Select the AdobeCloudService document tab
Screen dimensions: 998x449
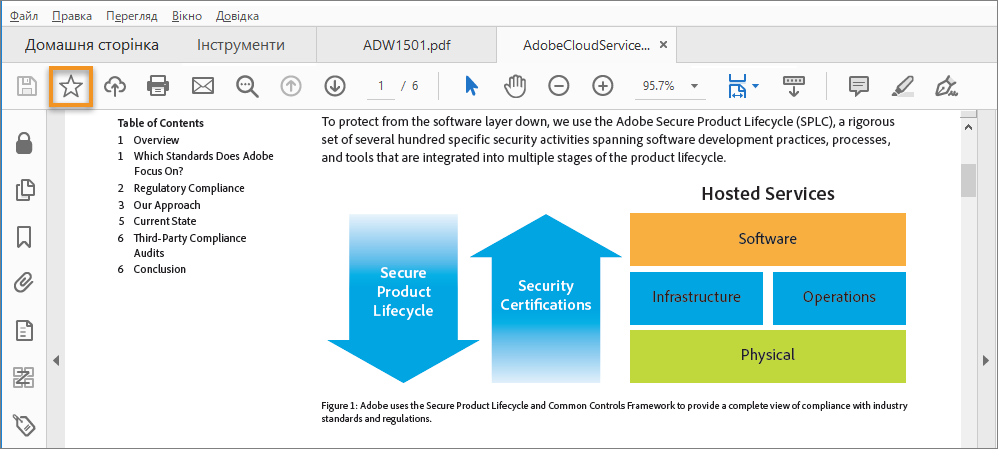tap(586, 45)
